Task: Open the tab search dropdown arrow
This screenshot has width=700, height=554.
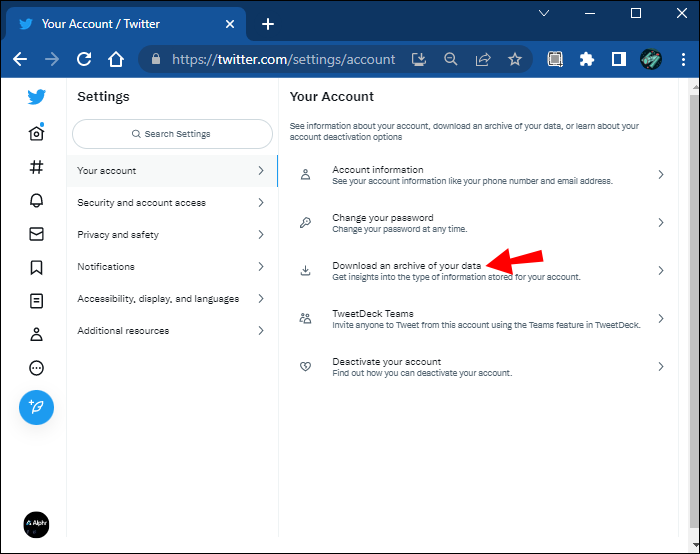Action: coord(544,13)
